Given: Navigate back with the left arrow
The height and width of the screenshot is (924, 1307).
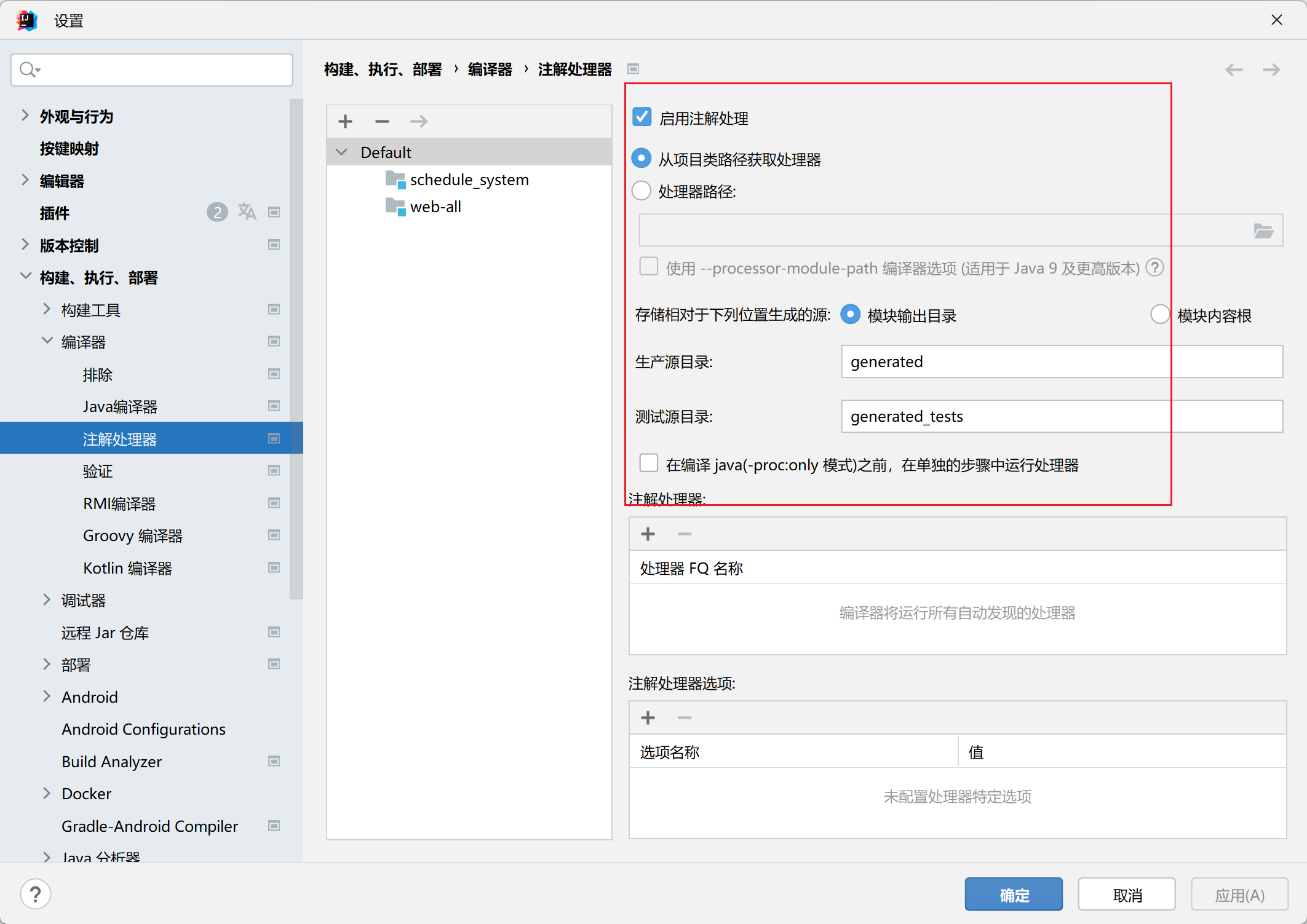Looking at the screenshot, I should 1234,69.
